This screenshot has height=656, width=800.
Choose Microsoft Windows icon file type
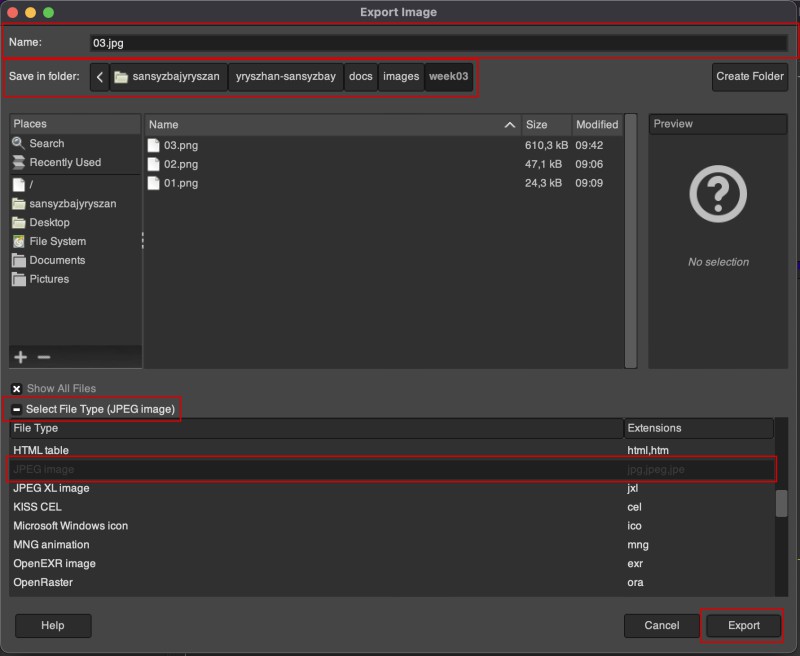coord(392,526)
